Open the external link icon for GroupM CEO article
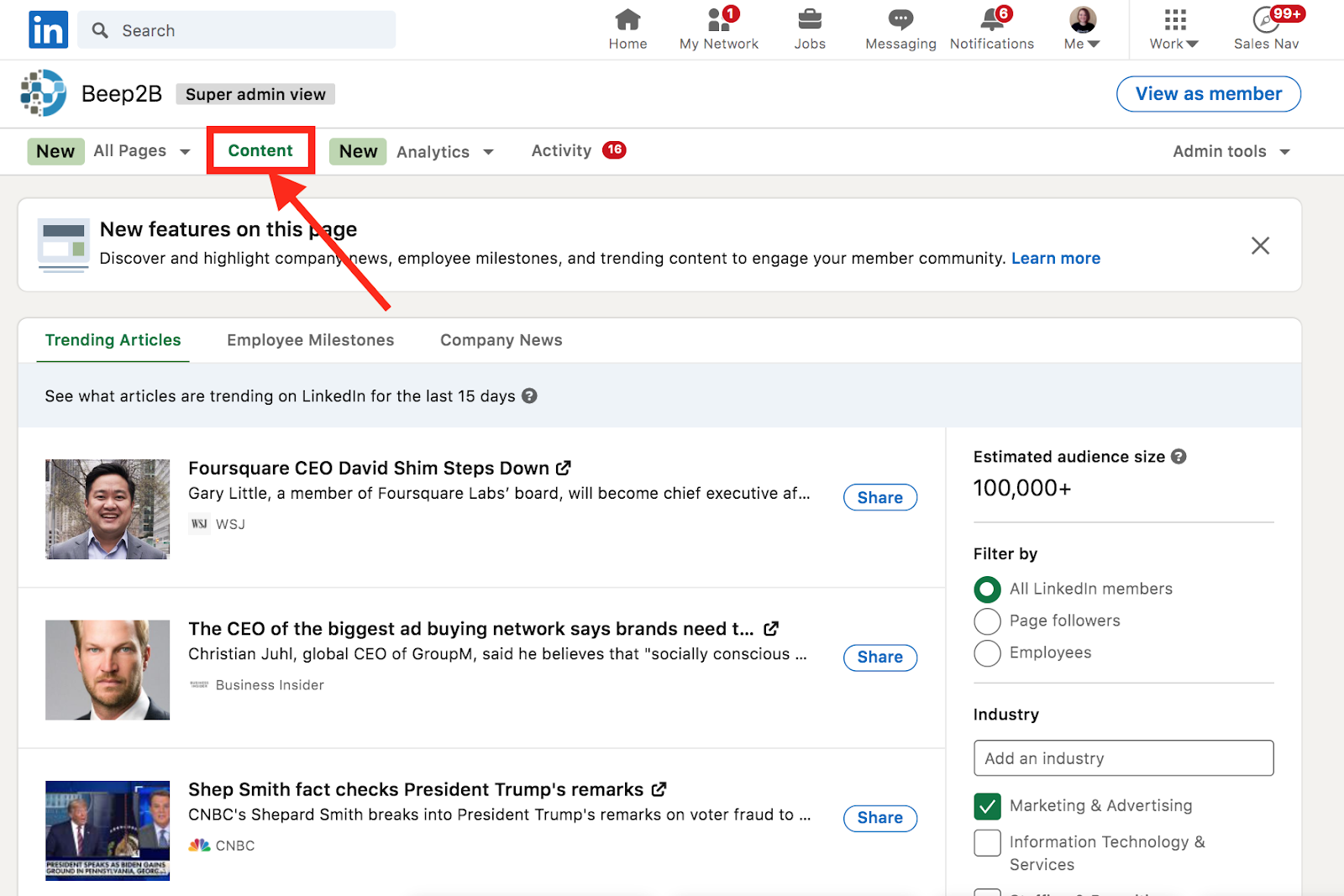 (x=771, y=628)
